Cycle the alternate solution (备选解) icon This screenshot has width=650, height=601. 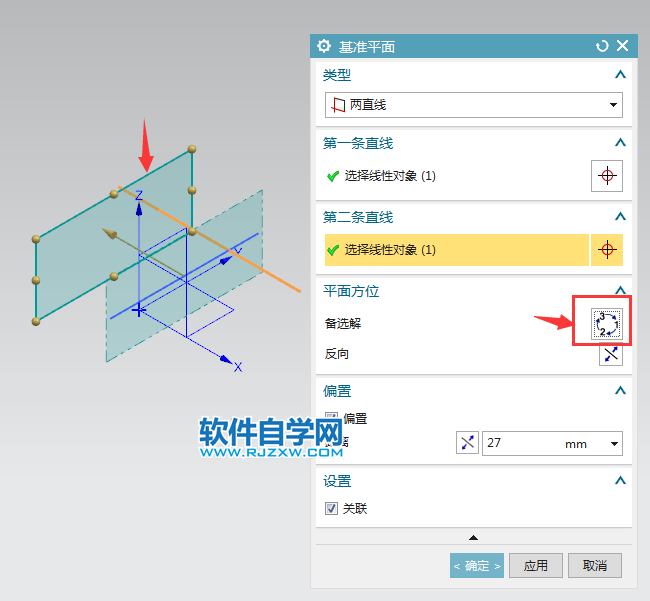pyautogui.click(x=606, y=324)
